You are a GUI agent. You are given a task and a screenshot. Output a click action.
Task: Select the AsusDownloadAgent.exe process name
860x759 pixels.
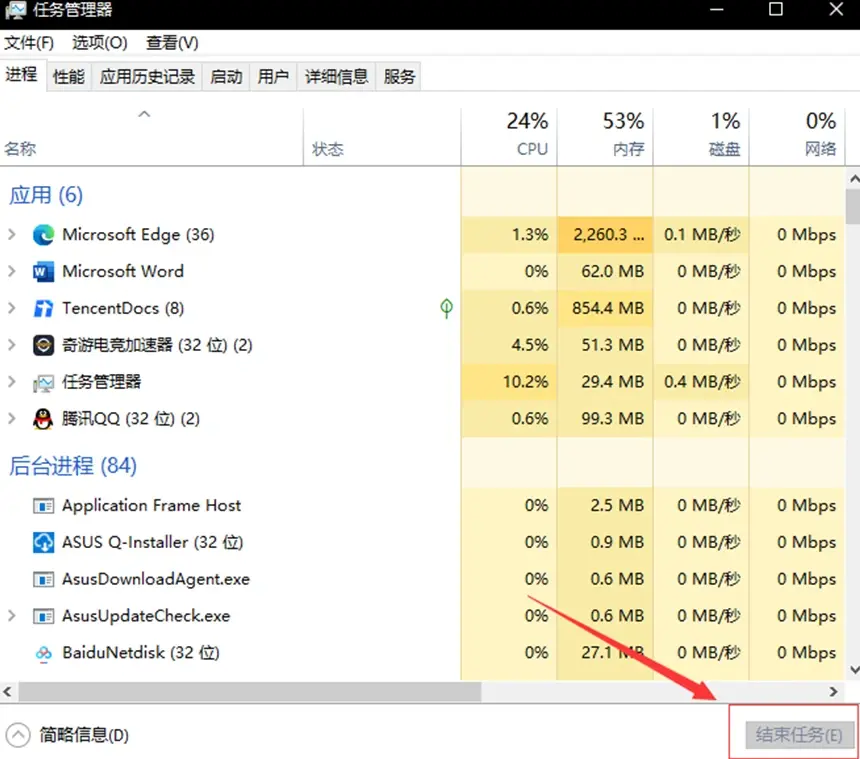156,579
